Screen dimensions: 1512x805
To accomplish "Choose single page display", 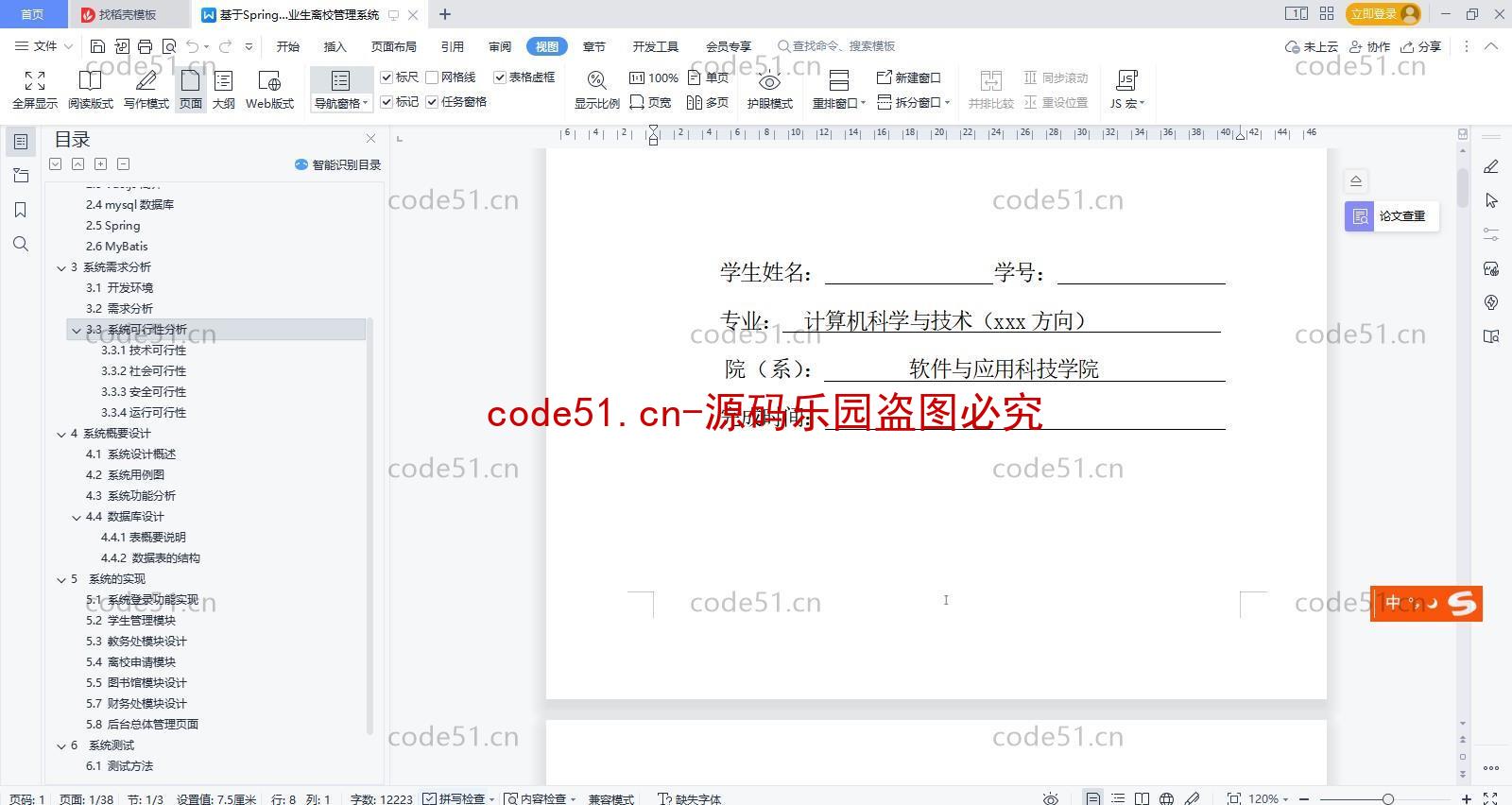I will pyautogui.click(x=709, y=77).
